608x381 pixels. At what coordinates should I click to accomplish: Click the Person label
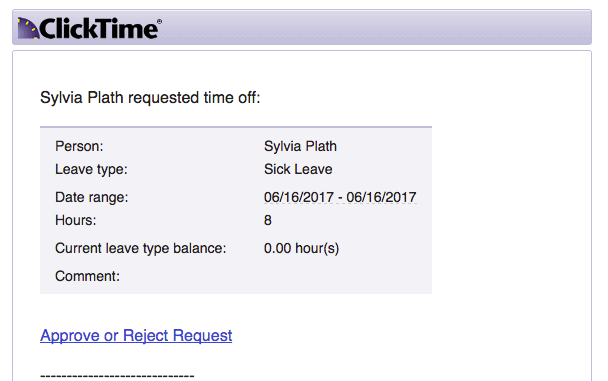pos(79,147)
